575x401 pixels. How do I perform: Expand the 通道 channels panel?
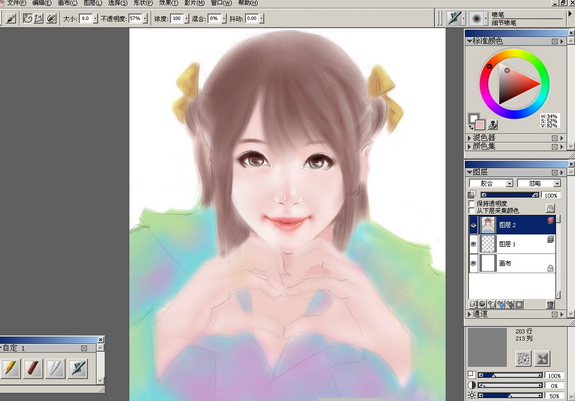tap(469, 314)
